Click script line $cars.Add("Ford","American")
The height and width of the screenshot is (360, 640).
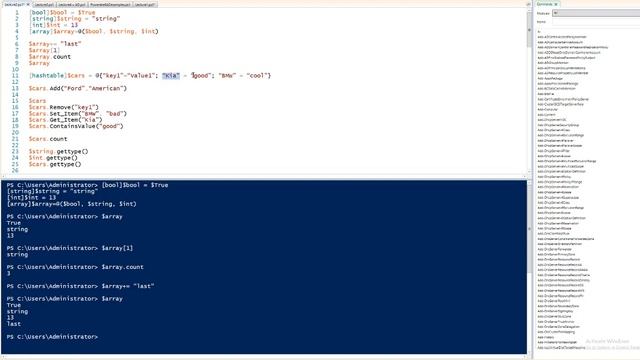[x=78, y=88]
